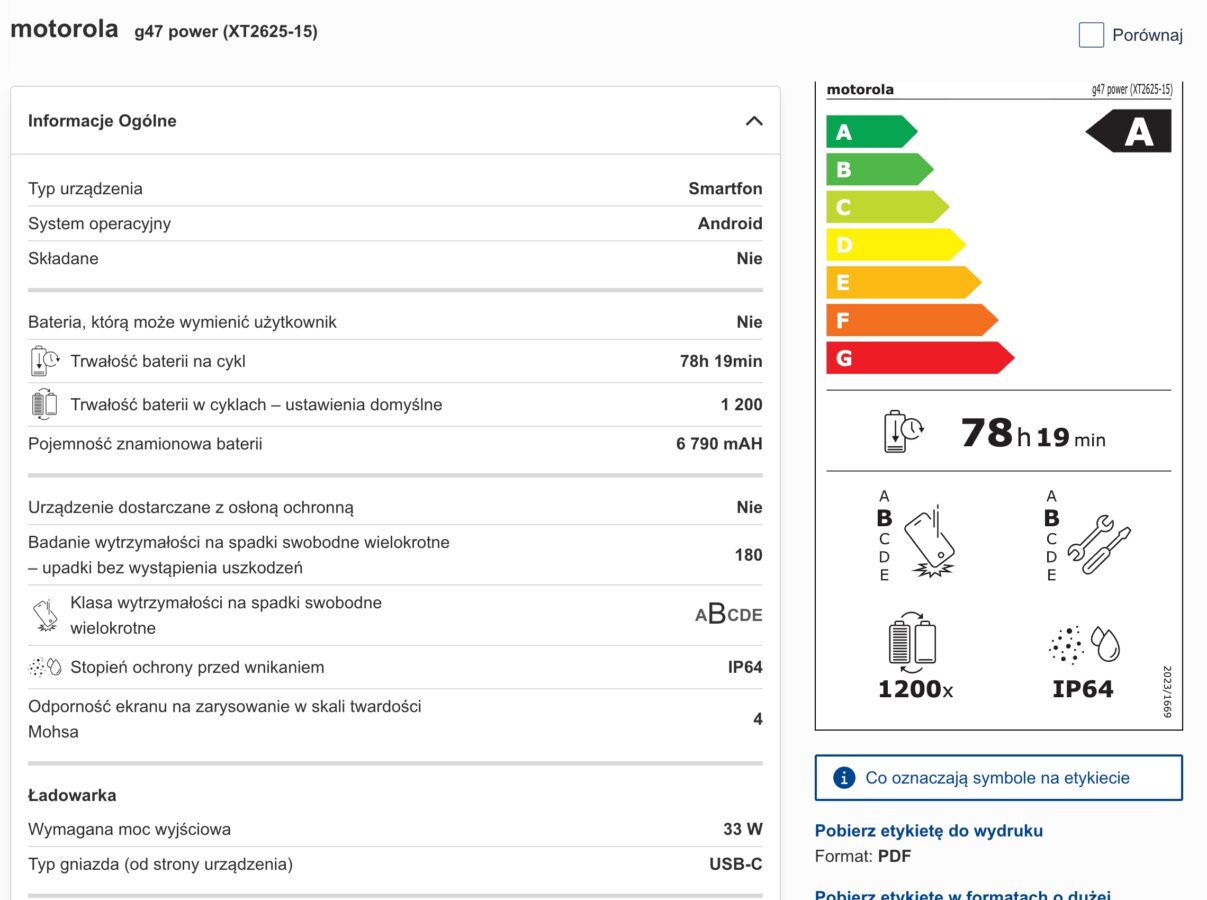This screenshot has height=900, width=1207.
Task: Click the Android operating system value
Action: tap(730, 223)
